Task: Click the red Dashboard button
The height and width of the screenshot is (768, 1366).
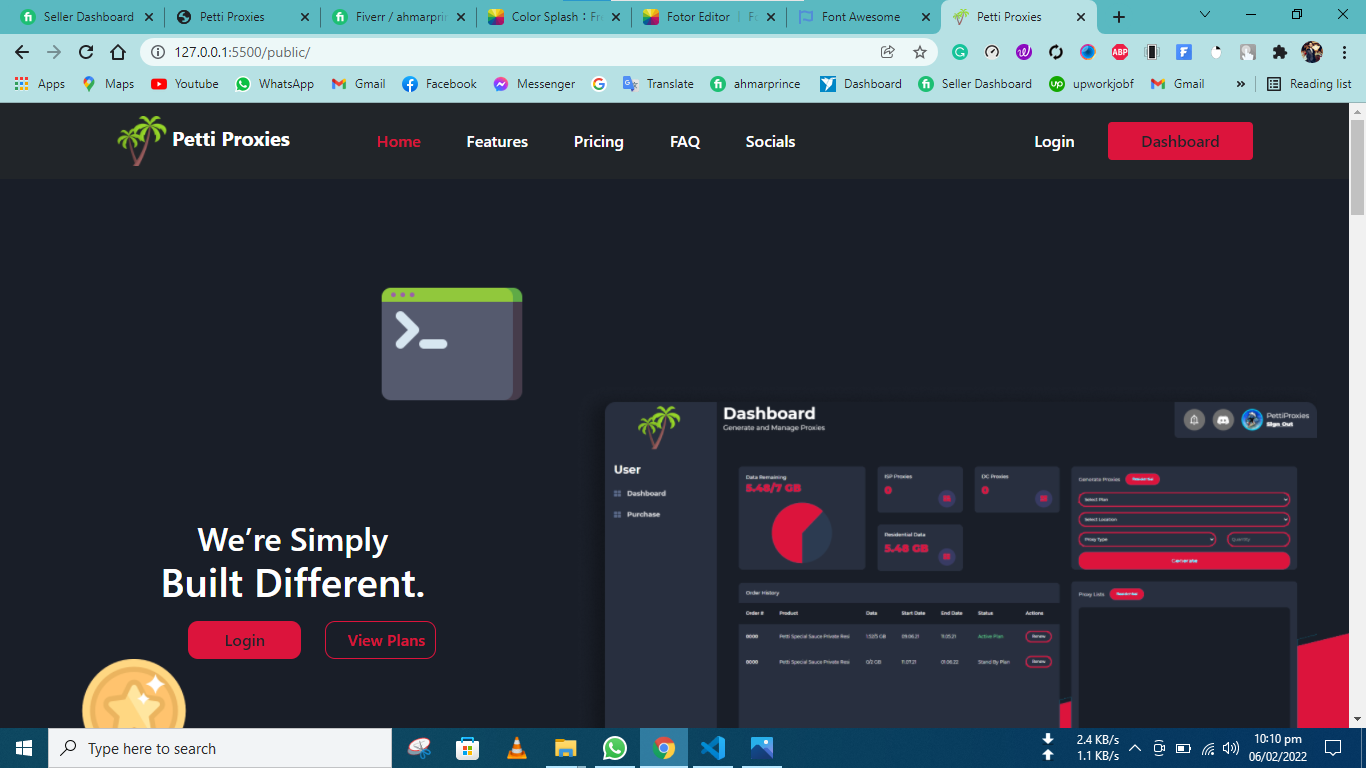Action: pyautogui.click(x=1180, y=141)
